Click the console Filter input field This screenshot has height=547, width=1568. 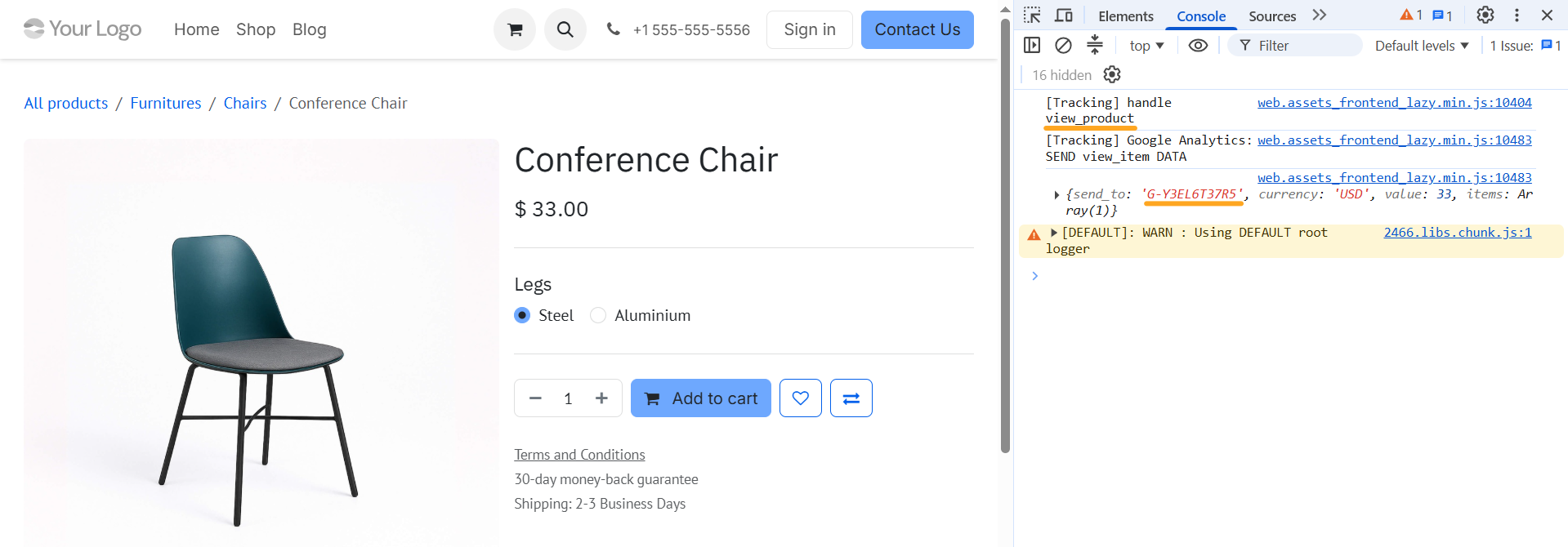click(x=1295, y=46)
